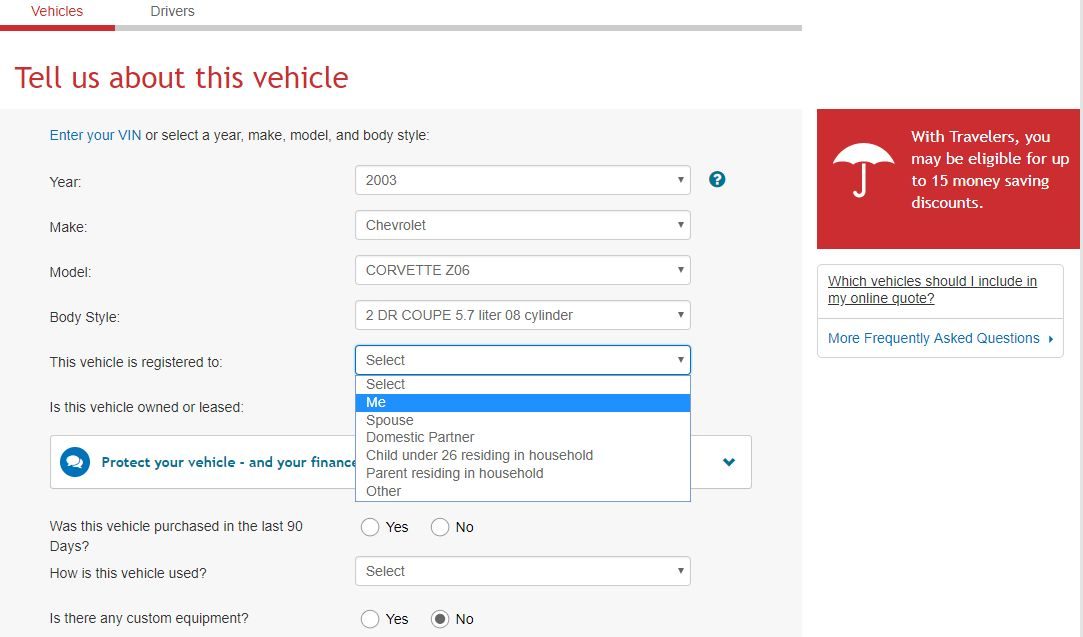Open Which vehicles should I include link
This screenshot has height=637, width=1083.
pos(932,289)
